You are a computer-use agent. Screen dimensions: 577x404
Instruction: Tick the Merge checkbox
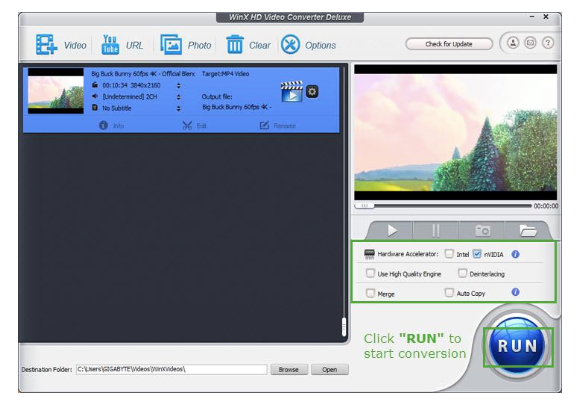370,293
